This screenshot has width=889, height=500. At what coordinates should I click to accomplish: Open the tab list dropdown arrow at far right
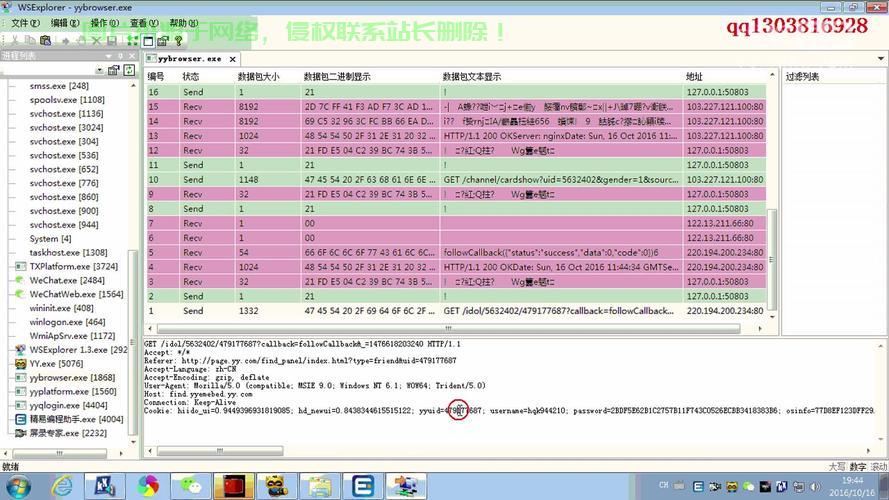pyautogui.click(x=880, y=58)
